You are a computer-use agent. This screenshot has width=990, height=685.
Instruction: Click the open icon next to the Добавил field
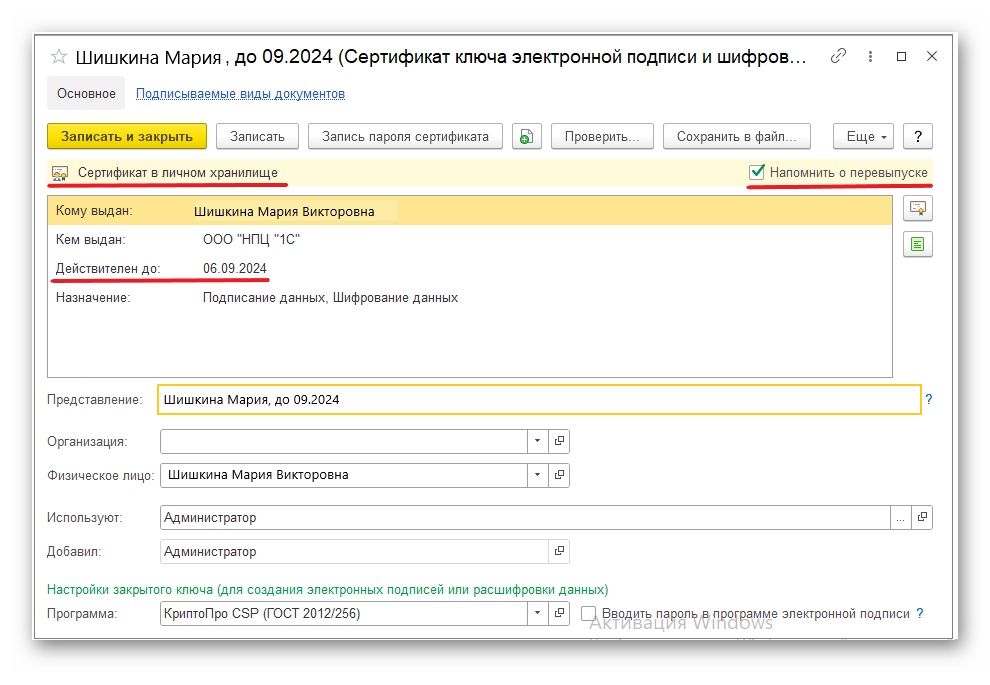pyautogui.click(x=559, y=551)
